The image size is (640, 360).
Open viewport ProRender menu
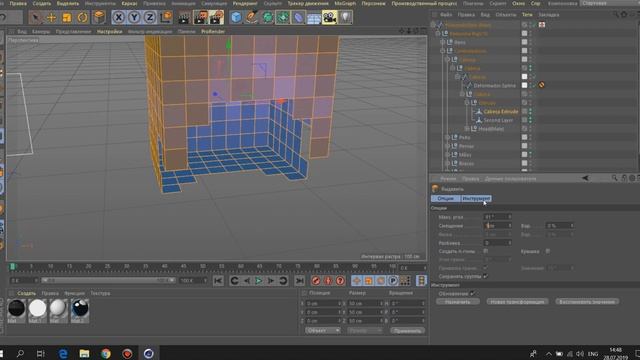(x=213, y=31)
